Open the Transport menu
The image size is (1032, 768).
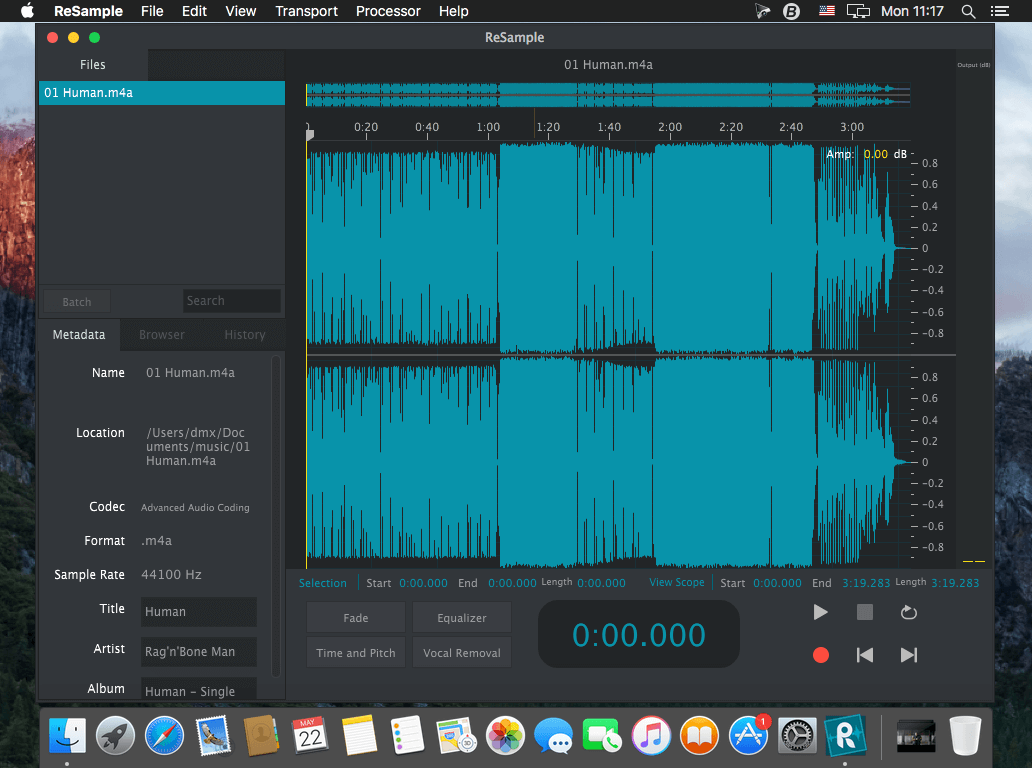tap(306, 11)
